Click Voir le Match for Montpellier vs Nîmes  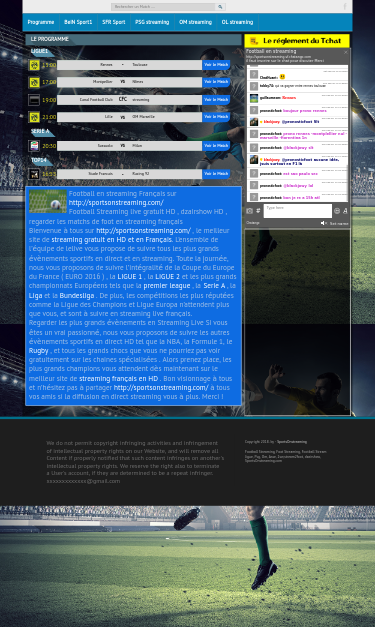point(216,82)
